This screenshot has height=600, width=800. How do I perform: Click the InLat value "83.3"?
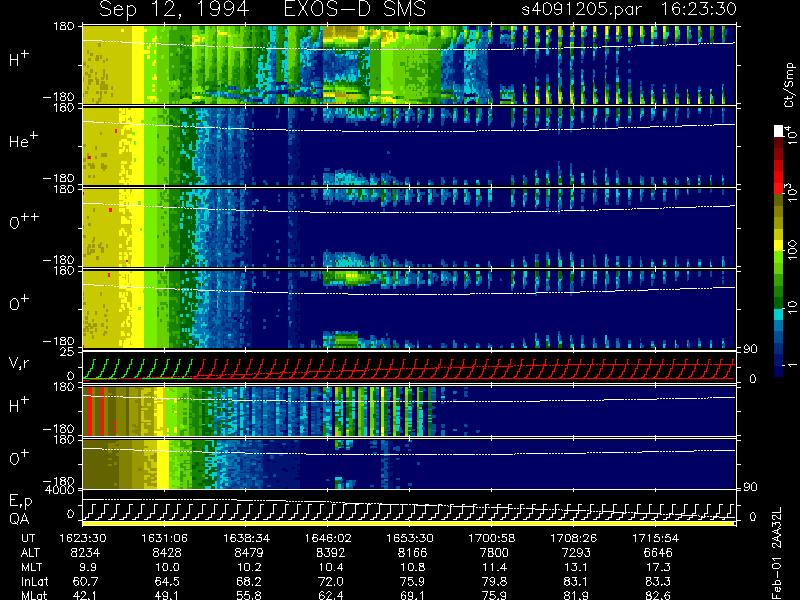tap(658, 581)
